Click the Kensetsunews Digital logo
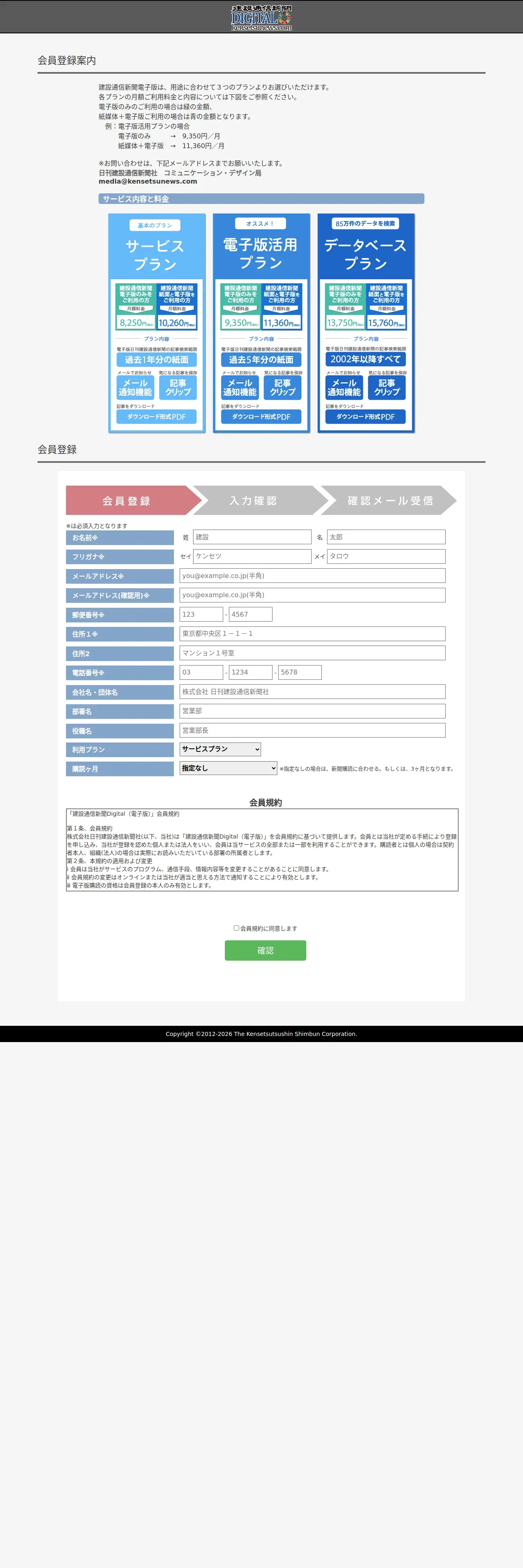The image size is (523, 1568). (x=261, y=18)
